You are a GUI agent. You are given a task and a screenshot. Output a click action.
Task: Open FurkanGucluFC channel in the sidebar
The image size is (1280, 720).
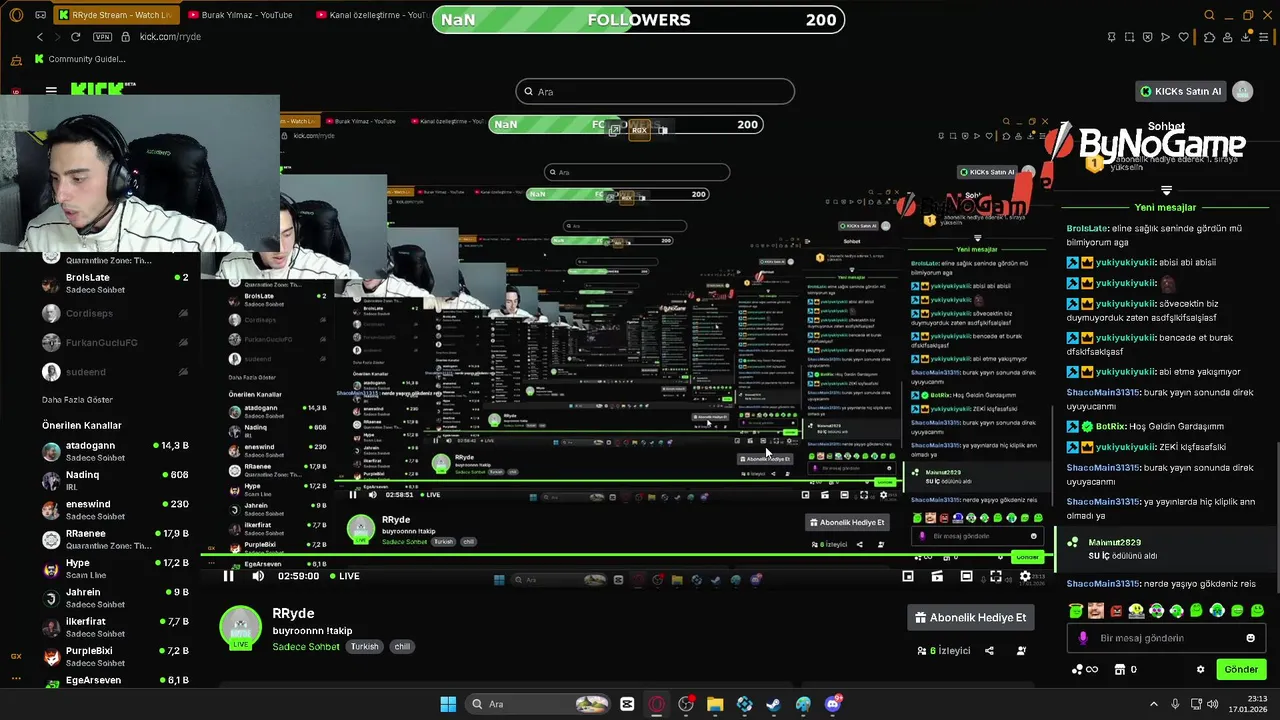point(115,343)
